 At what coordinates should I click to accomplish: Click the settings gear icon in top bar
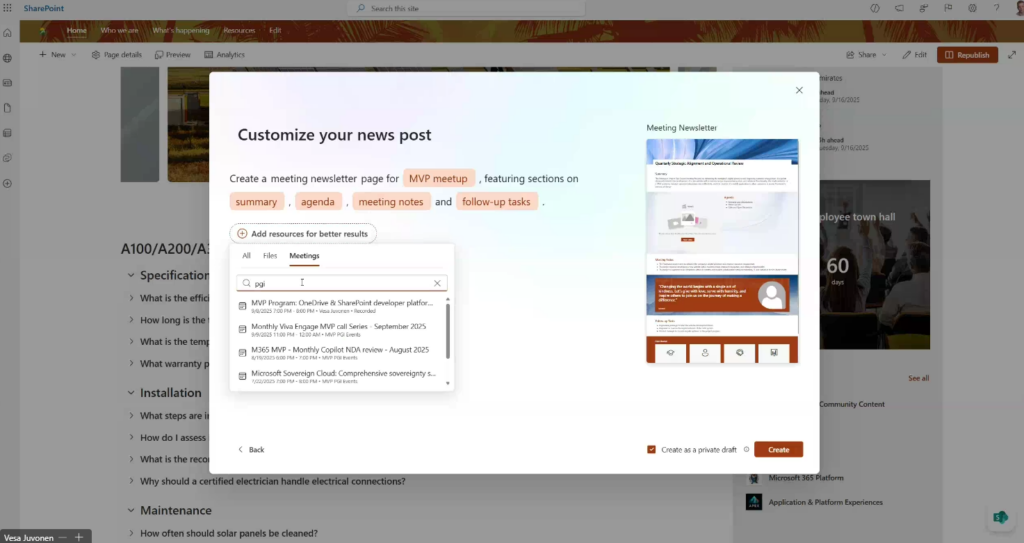(972, 8)
